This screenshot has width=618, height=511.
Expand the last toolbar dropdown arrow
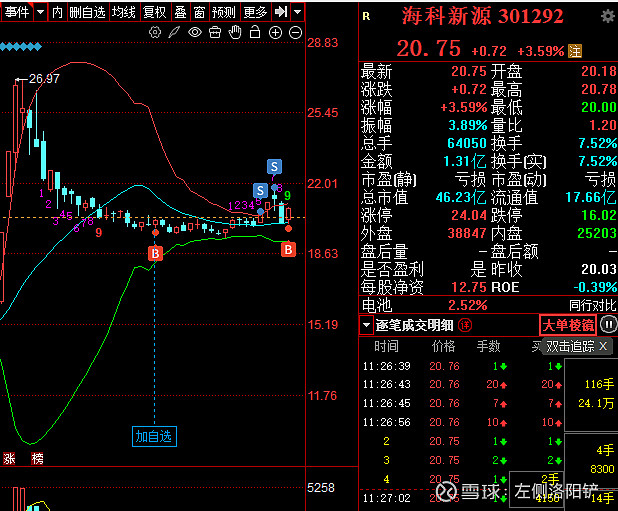click(298, 12)
